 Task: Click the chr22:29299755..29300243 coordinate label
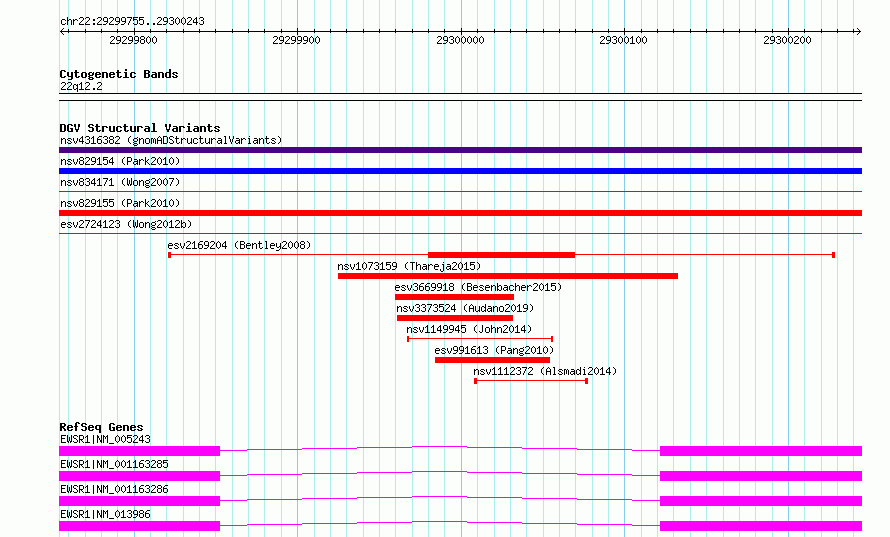click(132, 21)
